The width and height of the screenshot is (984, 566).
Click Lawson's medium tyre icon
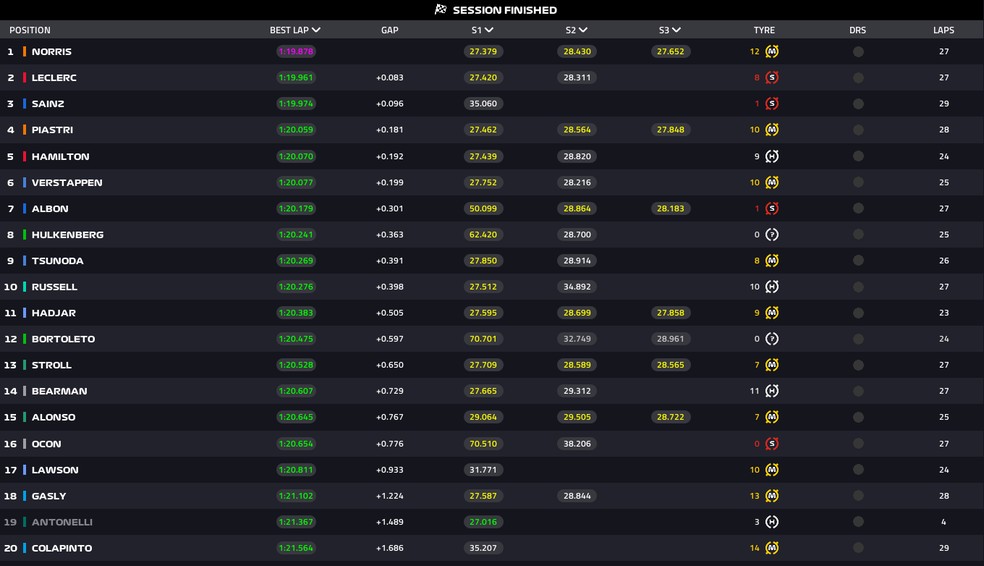[x=772, y=469]
